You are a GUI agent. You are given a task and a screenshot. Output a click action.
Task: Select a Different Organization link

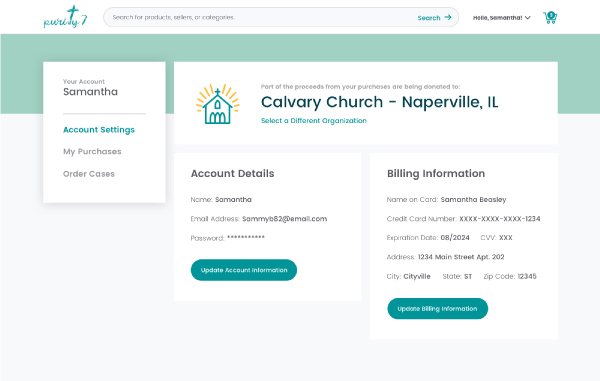314,120
